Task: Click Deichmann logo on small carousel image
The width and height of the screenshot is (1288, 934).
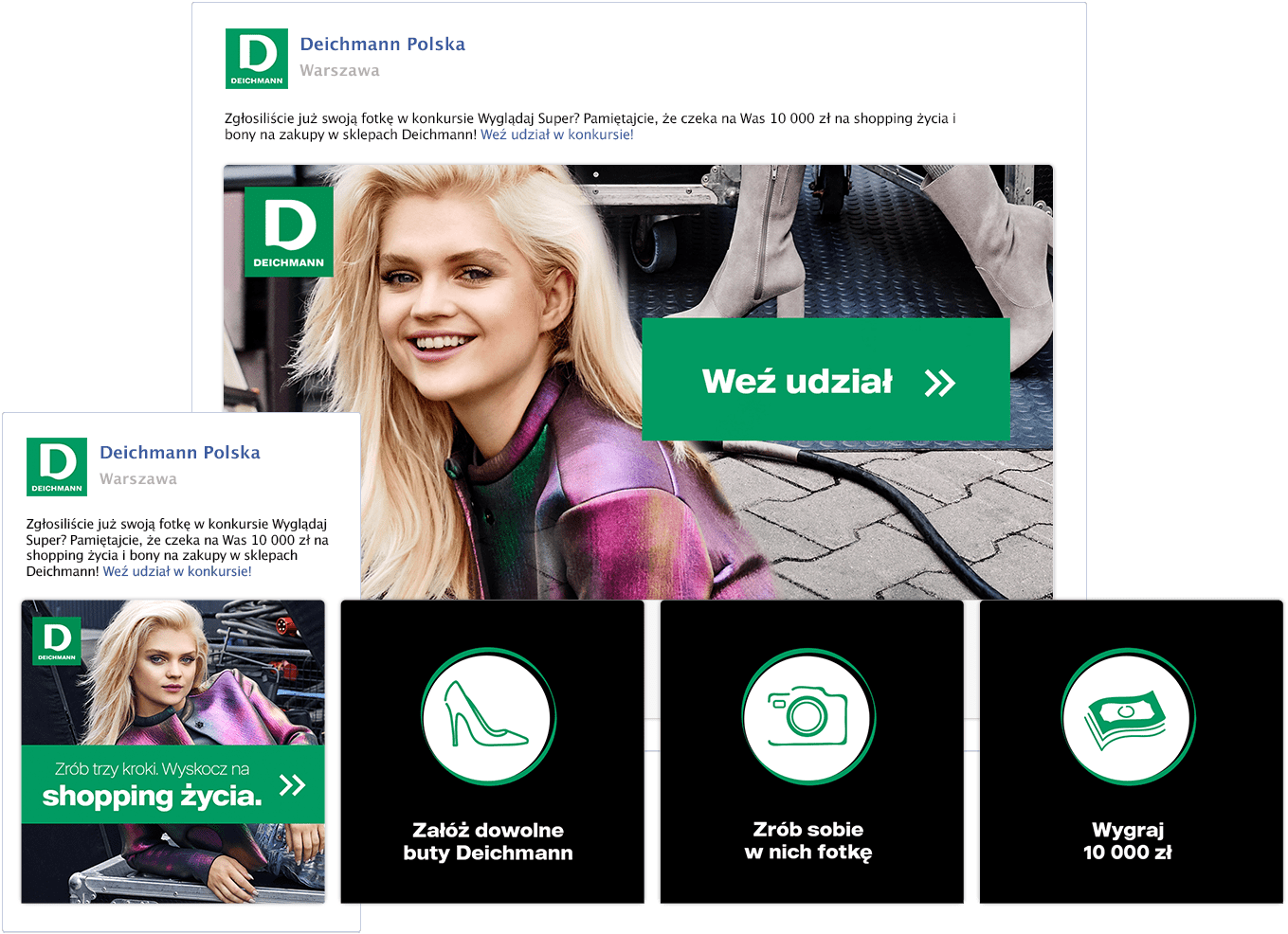Action: coord(57,641)
